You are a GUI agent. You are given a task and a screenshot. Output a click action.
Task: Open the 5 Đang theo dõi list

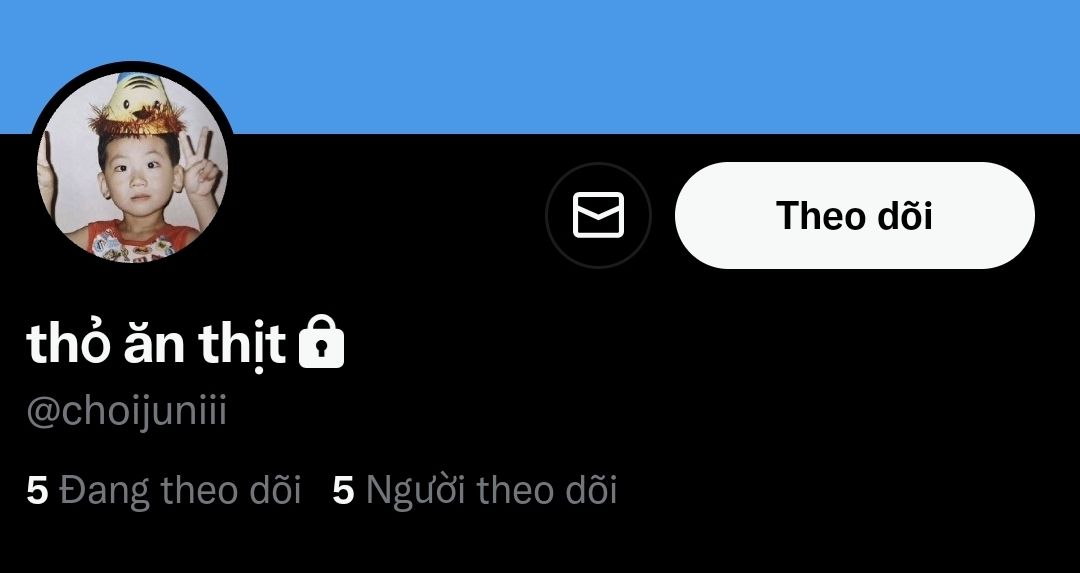[163, 490]
